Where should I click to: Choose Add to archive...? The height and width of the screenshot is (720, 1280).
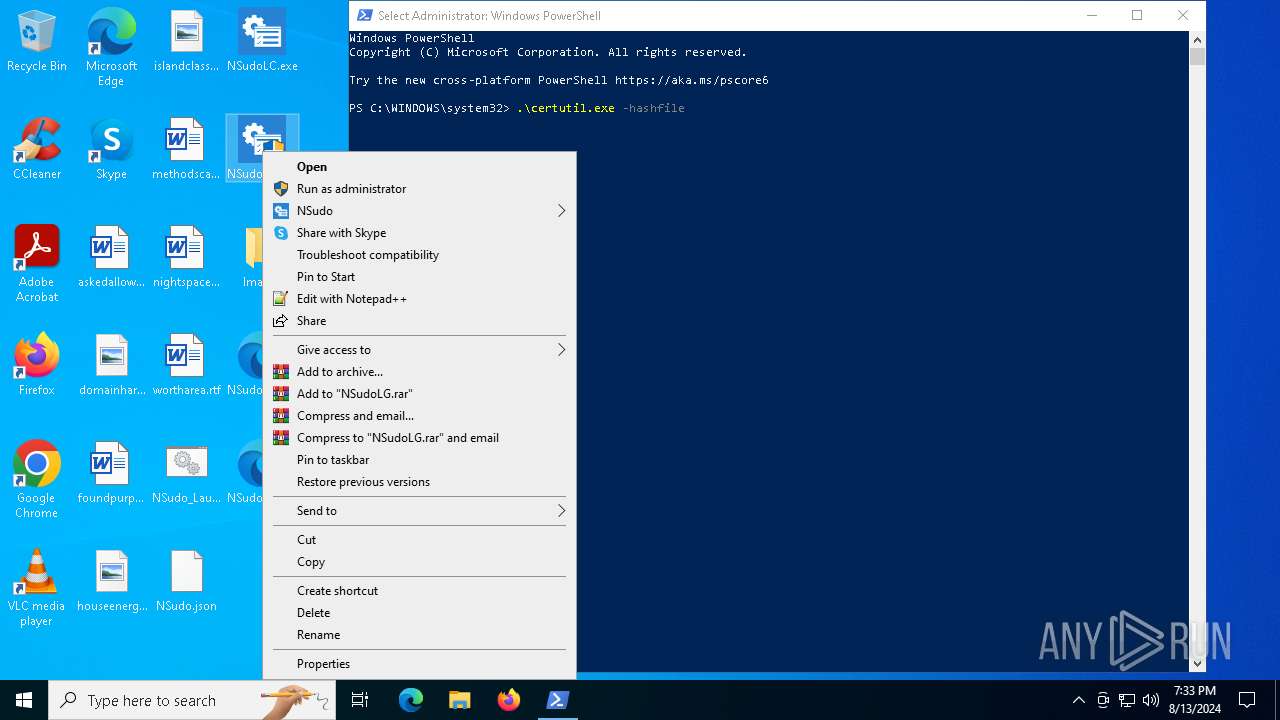coord(420,372)
